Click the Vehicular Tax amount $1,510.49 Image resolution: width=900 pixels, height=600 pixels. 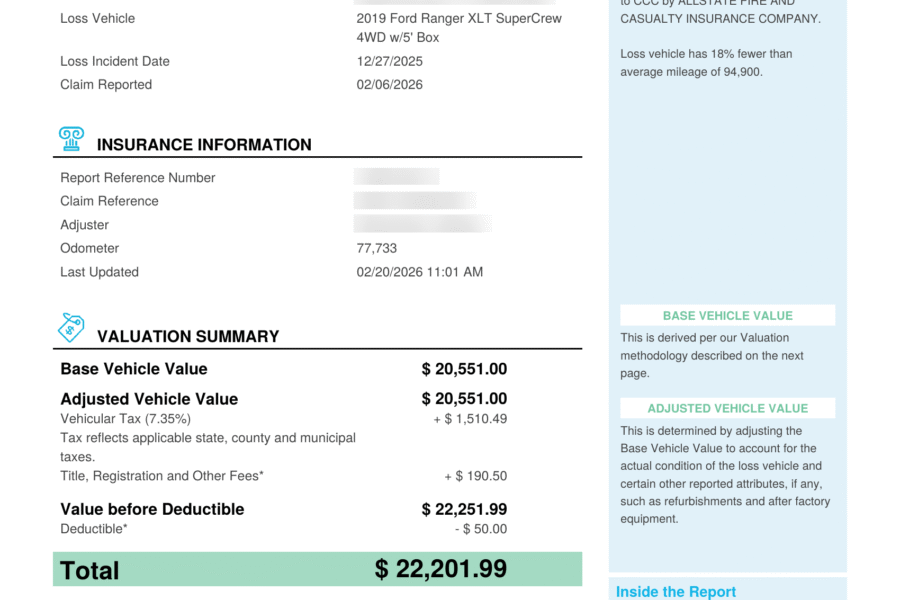tap(469, 419)
